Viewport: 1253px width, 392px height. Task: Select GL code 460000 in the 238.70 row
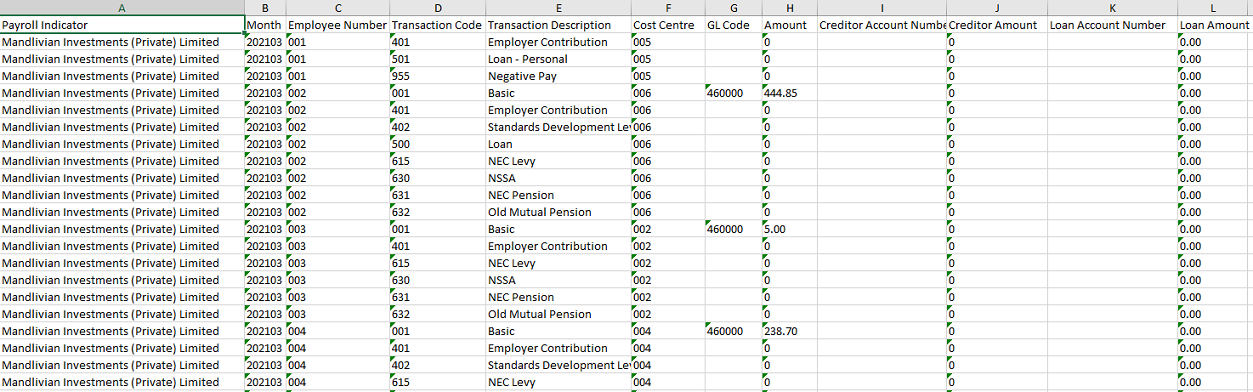click(733, 331)
